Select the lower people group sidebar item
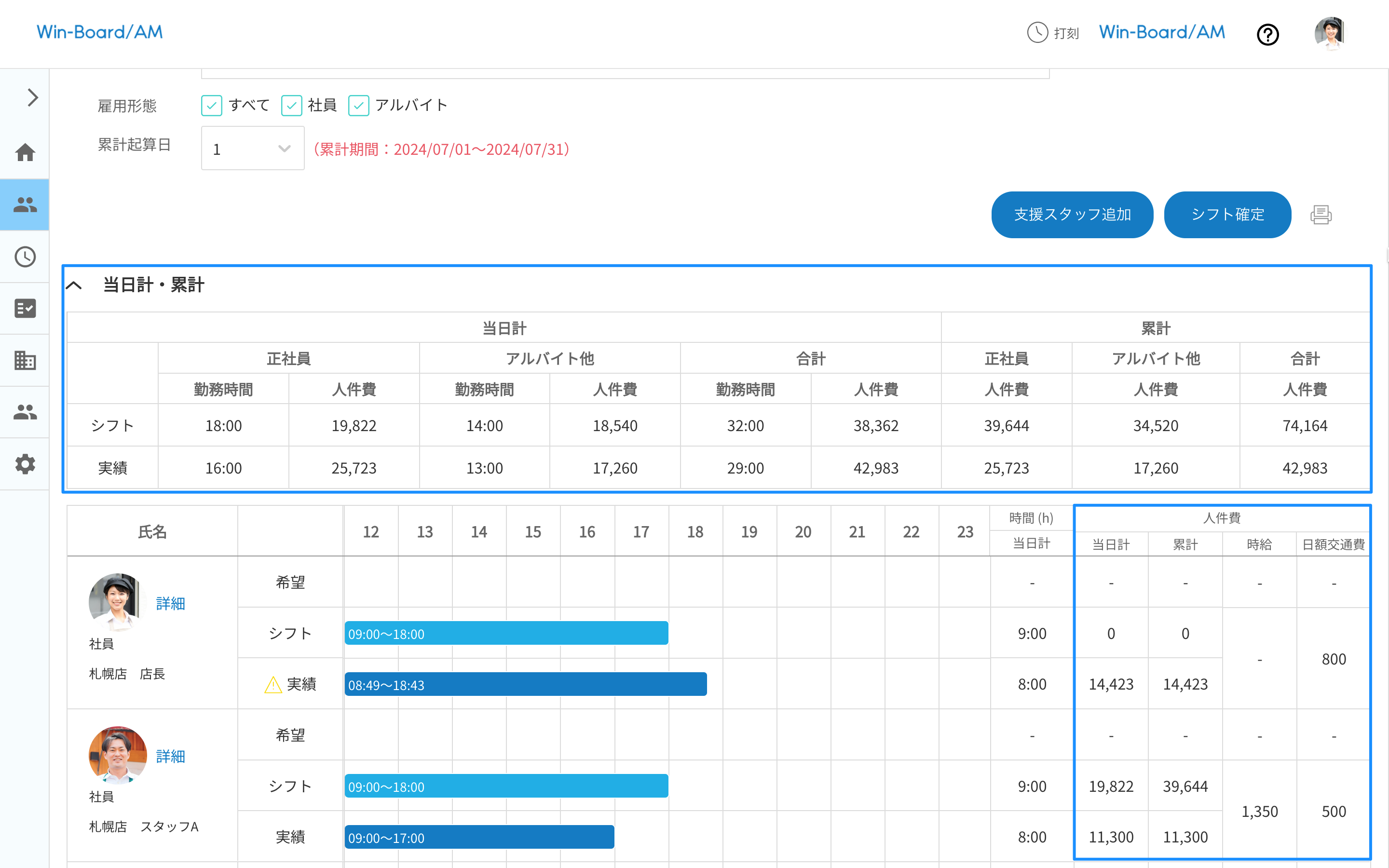This screenshot has width=1389, height=868. [25, 412]
